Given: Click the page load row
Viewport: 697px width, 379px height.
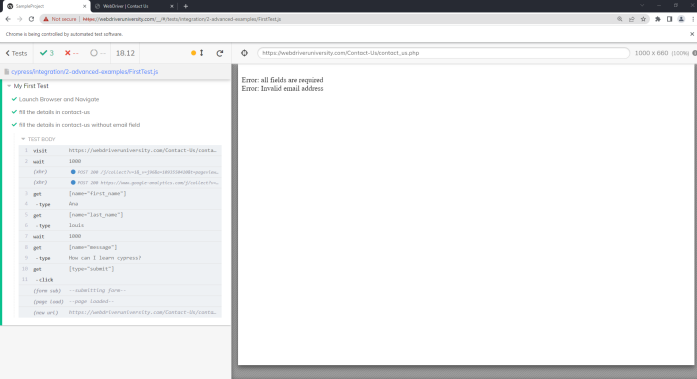Looking at the screenshot, I should (x=120, y=301).
